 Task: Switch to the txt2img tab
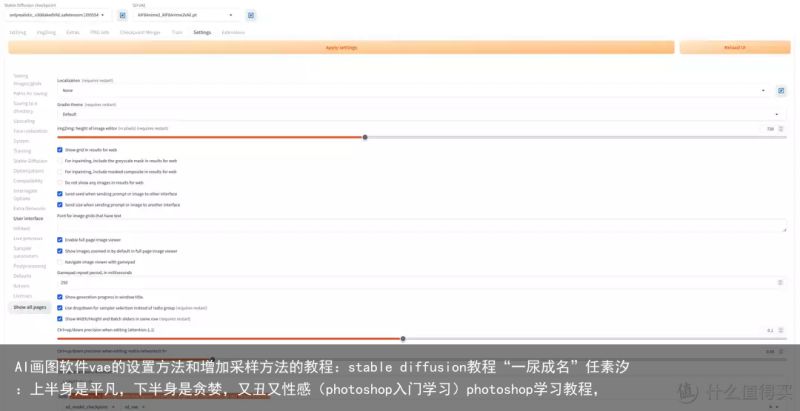point(17,32)
